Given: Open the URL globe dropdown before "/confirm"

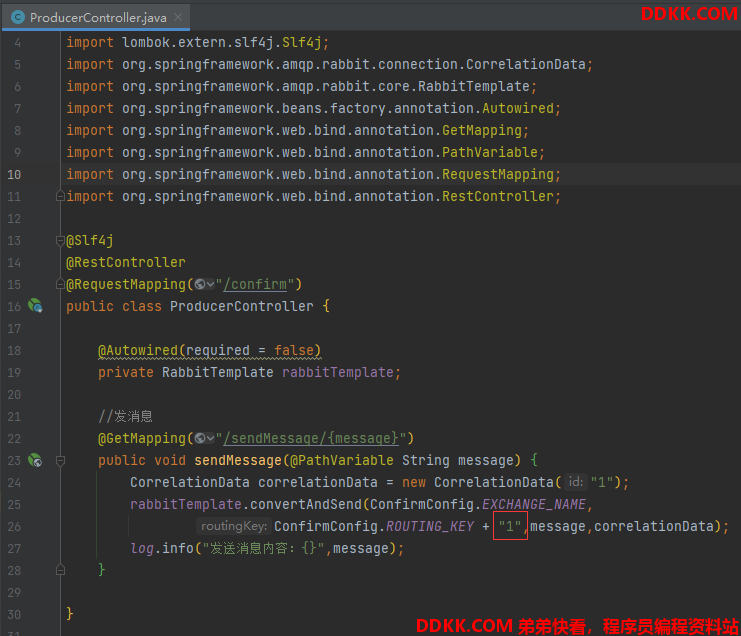Looking at the screenshot, I should coord(205,284).
